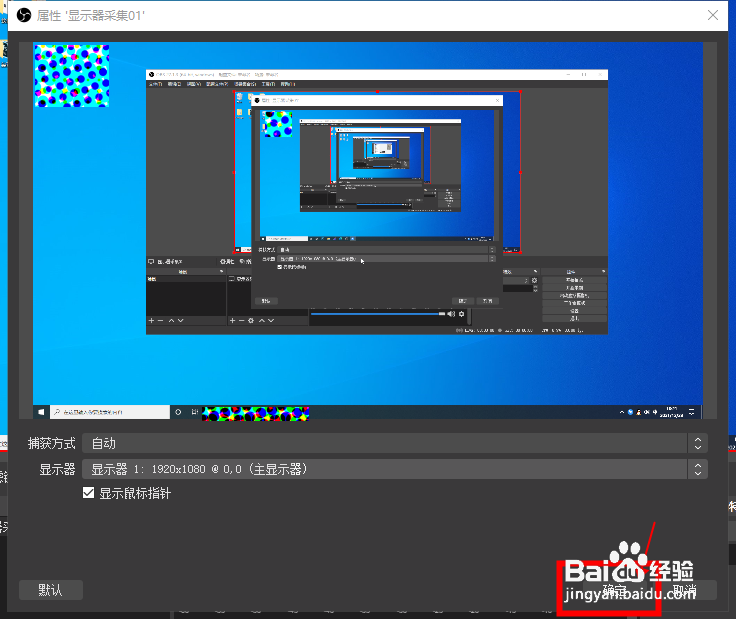Open the 显示器 display selection dropdown
The height and width of the screenshot is (619, 736).
coord(395,469)
